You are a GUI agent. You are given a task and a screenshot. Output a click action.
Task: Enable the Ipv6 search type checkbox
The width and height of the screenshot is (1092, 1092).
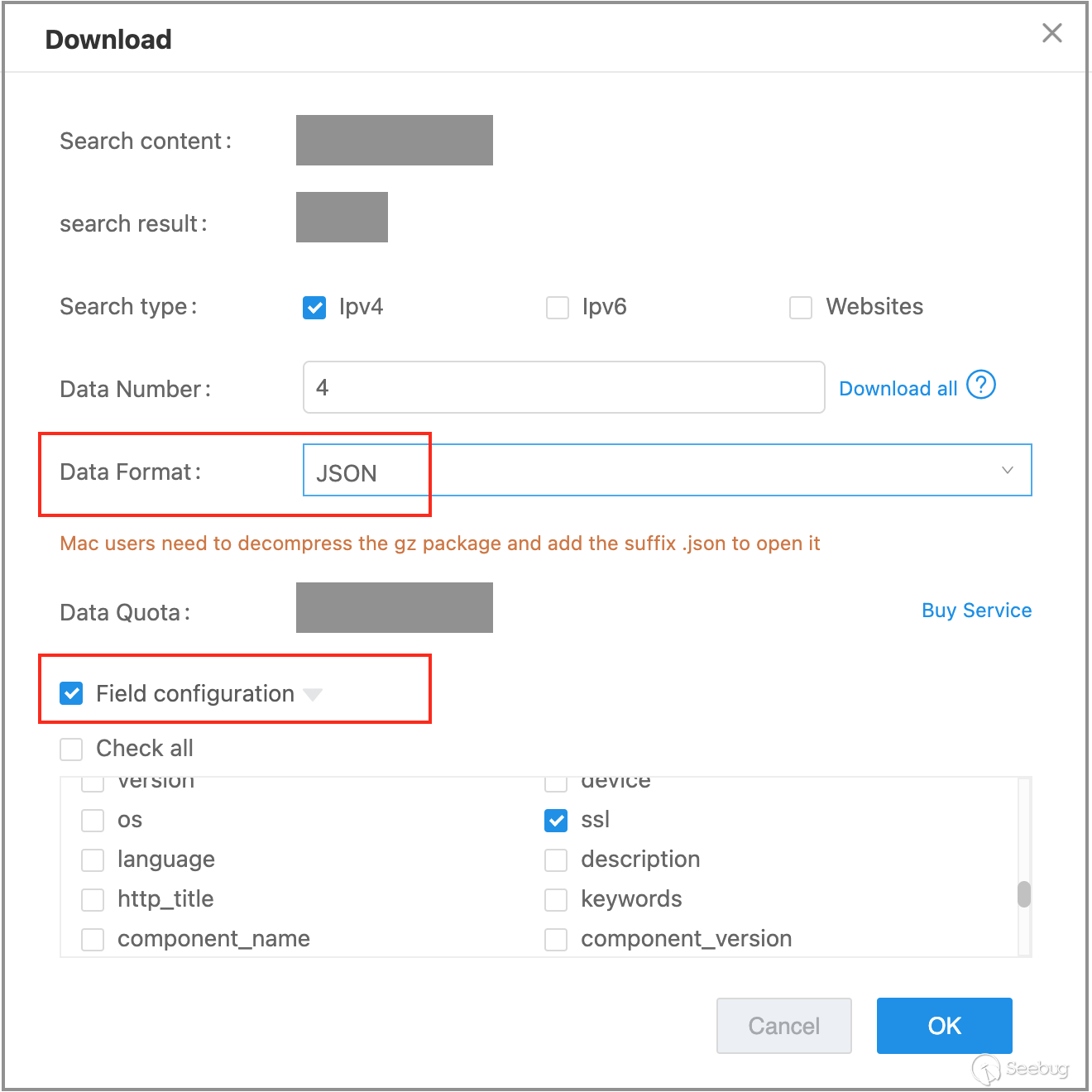tap(558, 308)
